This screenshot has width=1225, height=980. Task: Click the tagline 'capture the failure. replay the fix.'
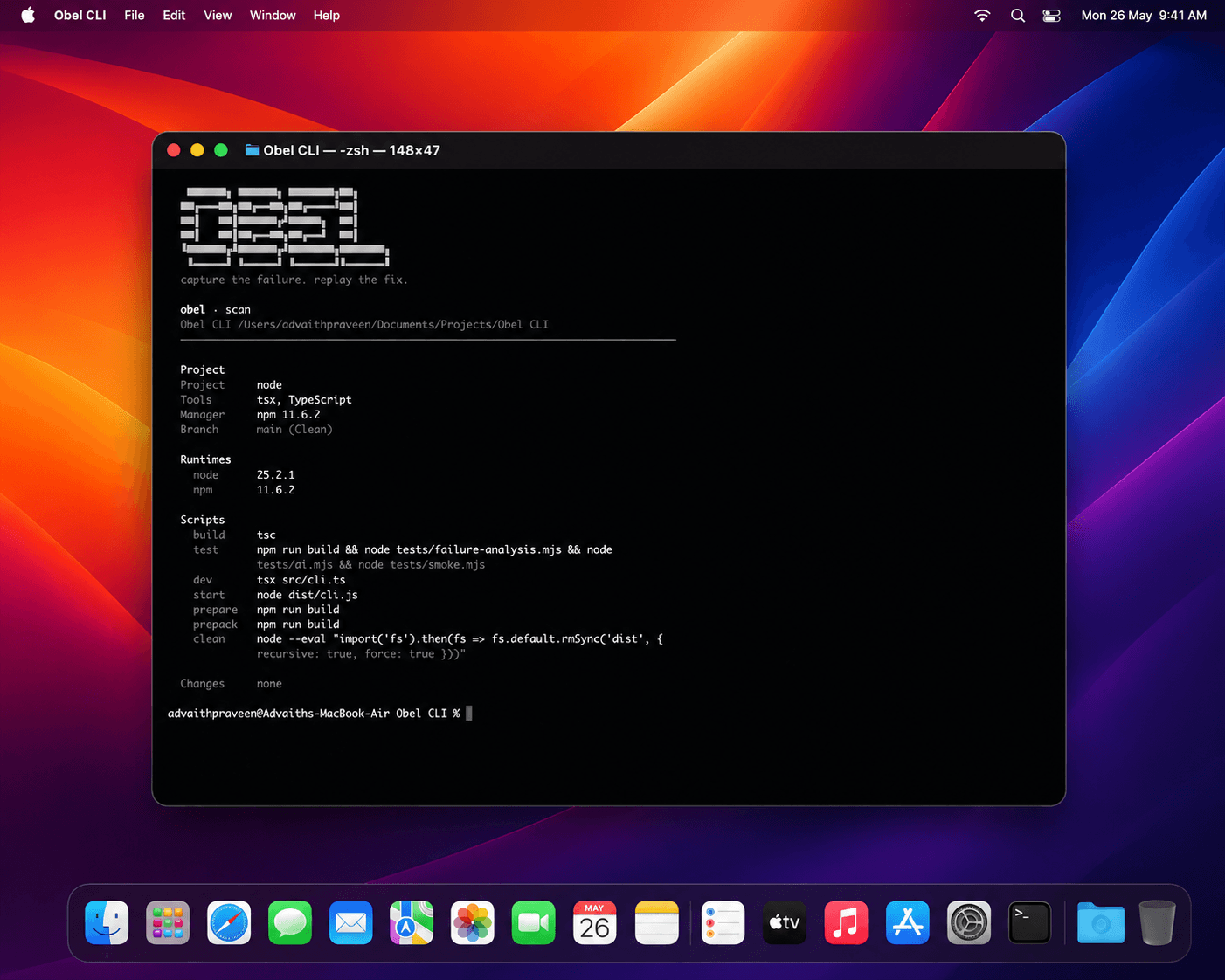click(x=294, y=280)
